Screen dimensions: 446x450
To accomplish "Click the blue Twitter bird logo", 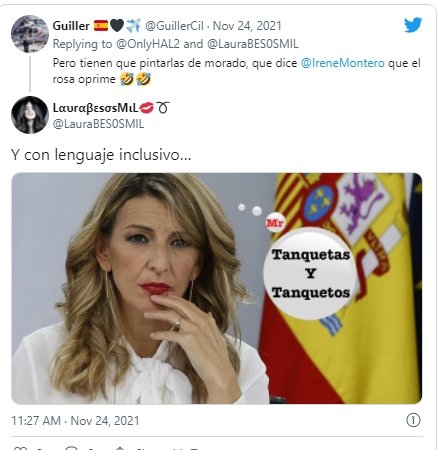I will (x=413, y=25).
